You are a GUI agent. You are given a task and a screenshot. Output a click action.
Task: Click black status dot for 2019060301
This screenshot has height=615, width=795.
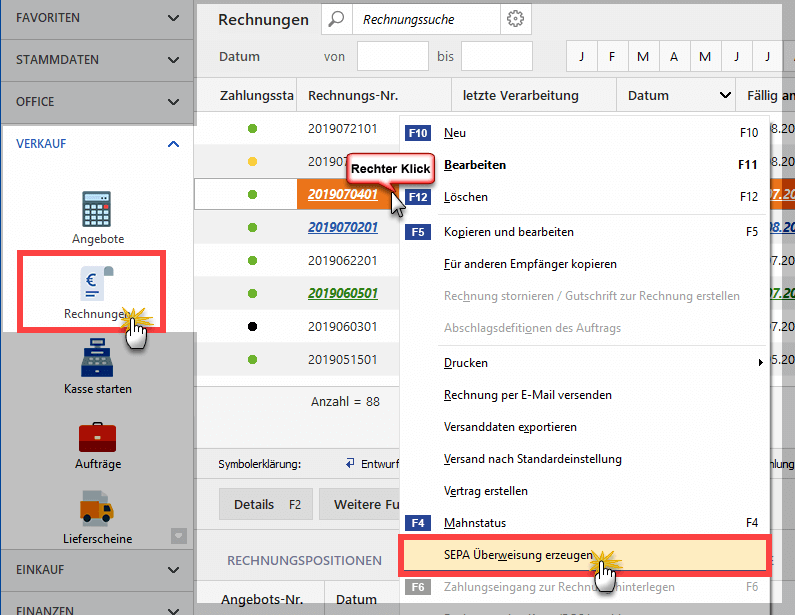point(252,327)
